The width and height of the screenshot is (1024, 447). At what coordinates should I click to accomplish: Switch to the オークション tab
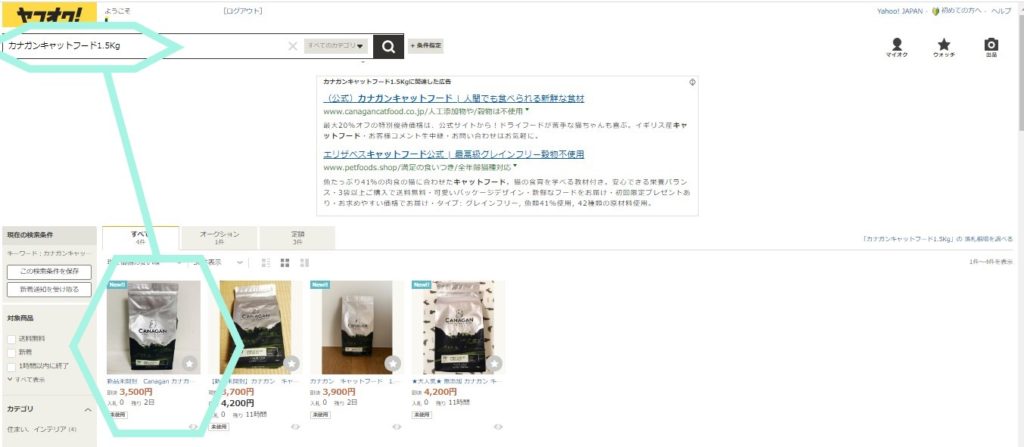pyautogui.click(x=219, y=238)
